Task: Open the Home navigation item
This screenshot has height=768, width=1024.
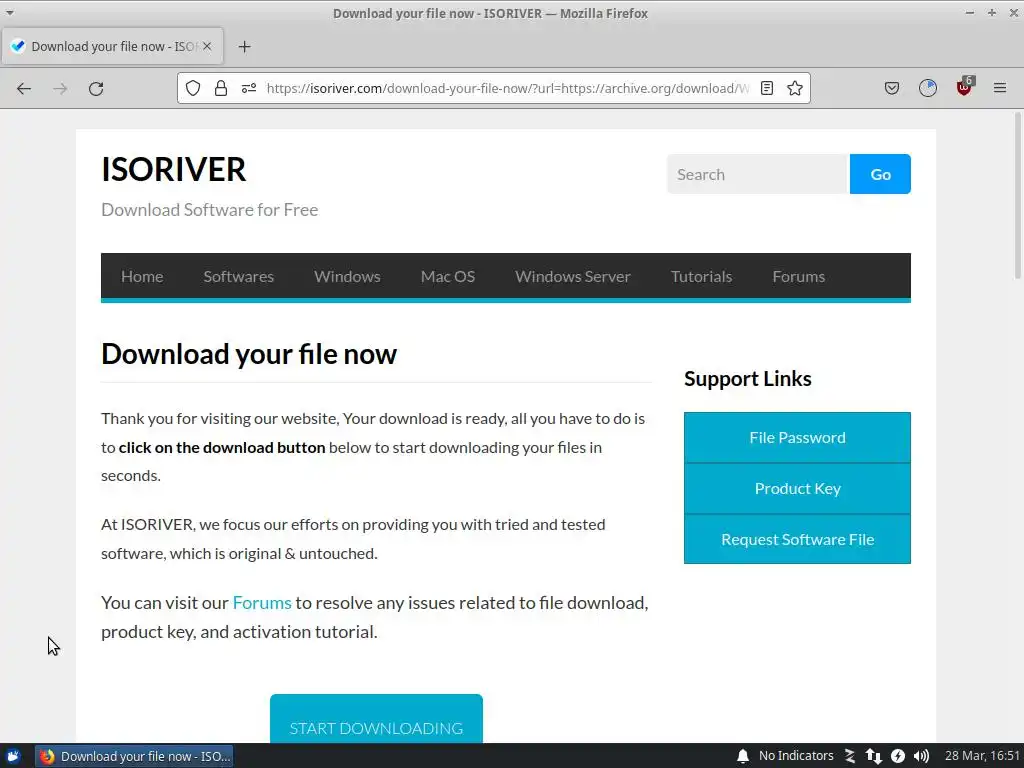Action: point(142,276)
